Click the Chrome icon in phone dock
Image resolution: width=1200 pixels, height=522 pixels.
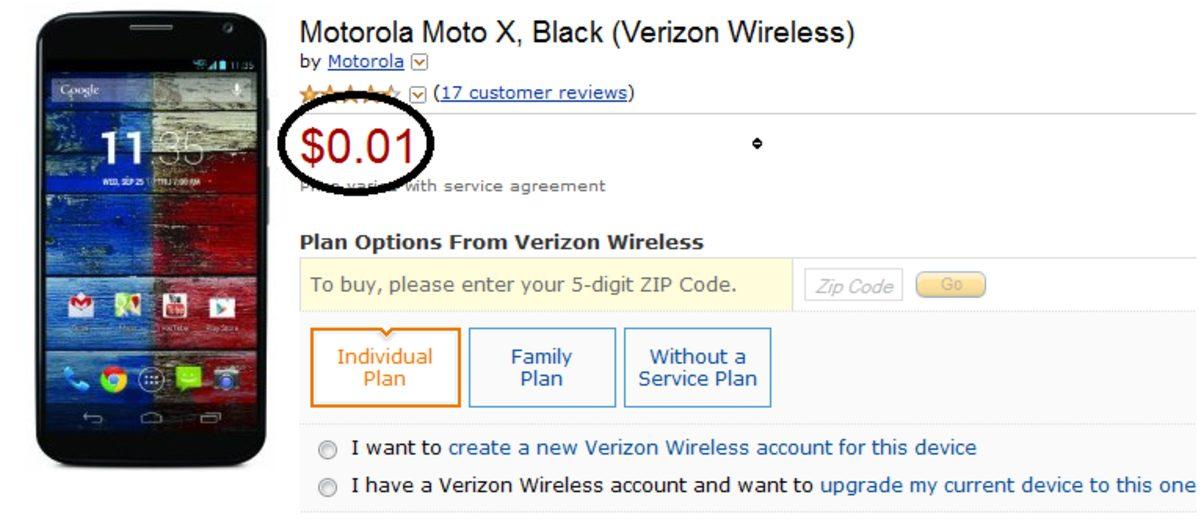[x=113, y=380]
